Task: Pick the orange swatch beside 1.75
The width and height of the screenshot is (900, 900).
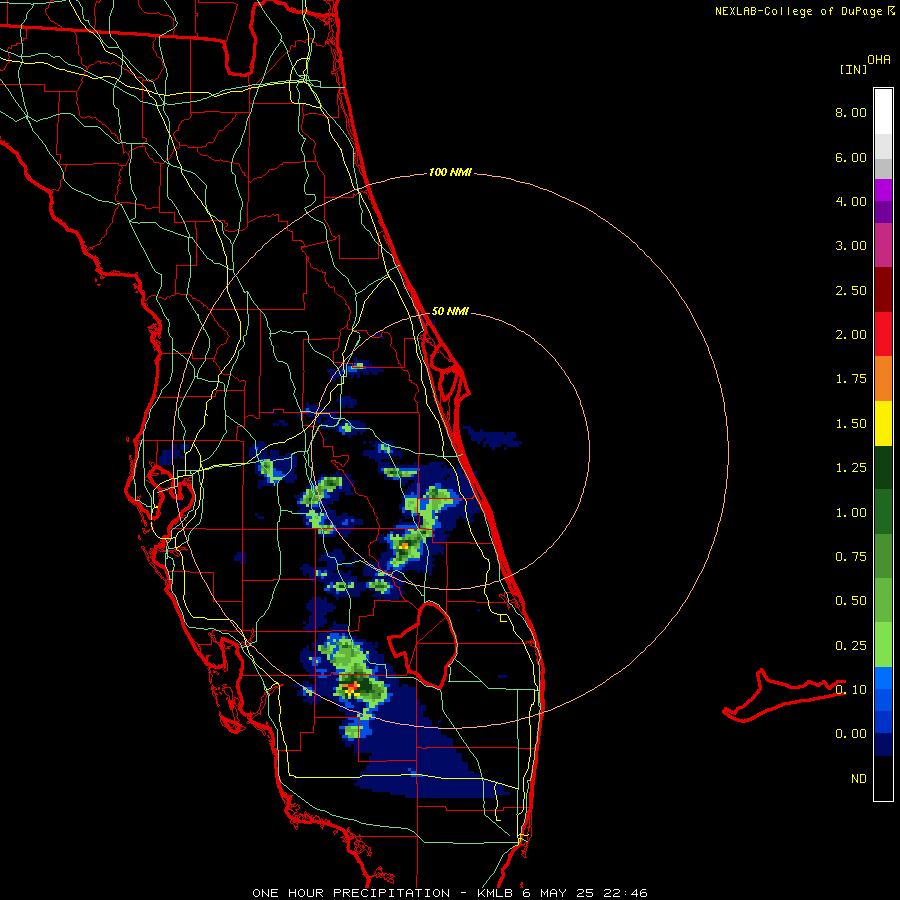Action: (x=883, y=379)
